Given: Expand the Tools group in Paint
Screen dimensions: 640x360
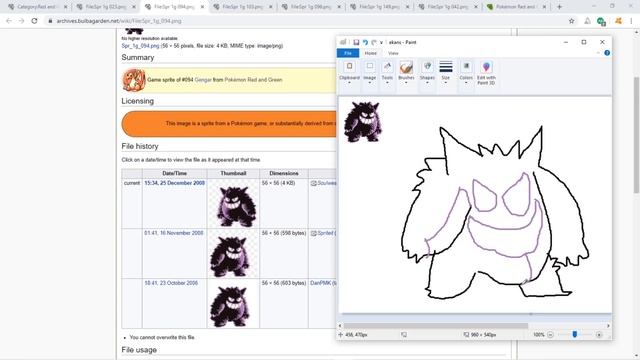Looking at the screenshot, I should [x=387, y=73].
